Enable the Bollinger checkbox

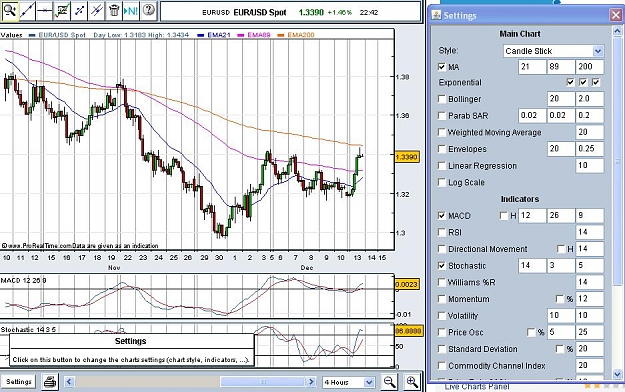[x=442, y=99]
